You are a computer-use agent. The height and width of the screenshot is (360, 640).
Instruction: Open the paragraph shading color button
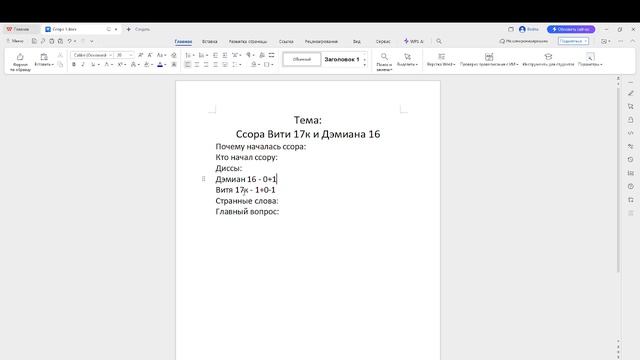pyautogui.click(x=254, y=64)
